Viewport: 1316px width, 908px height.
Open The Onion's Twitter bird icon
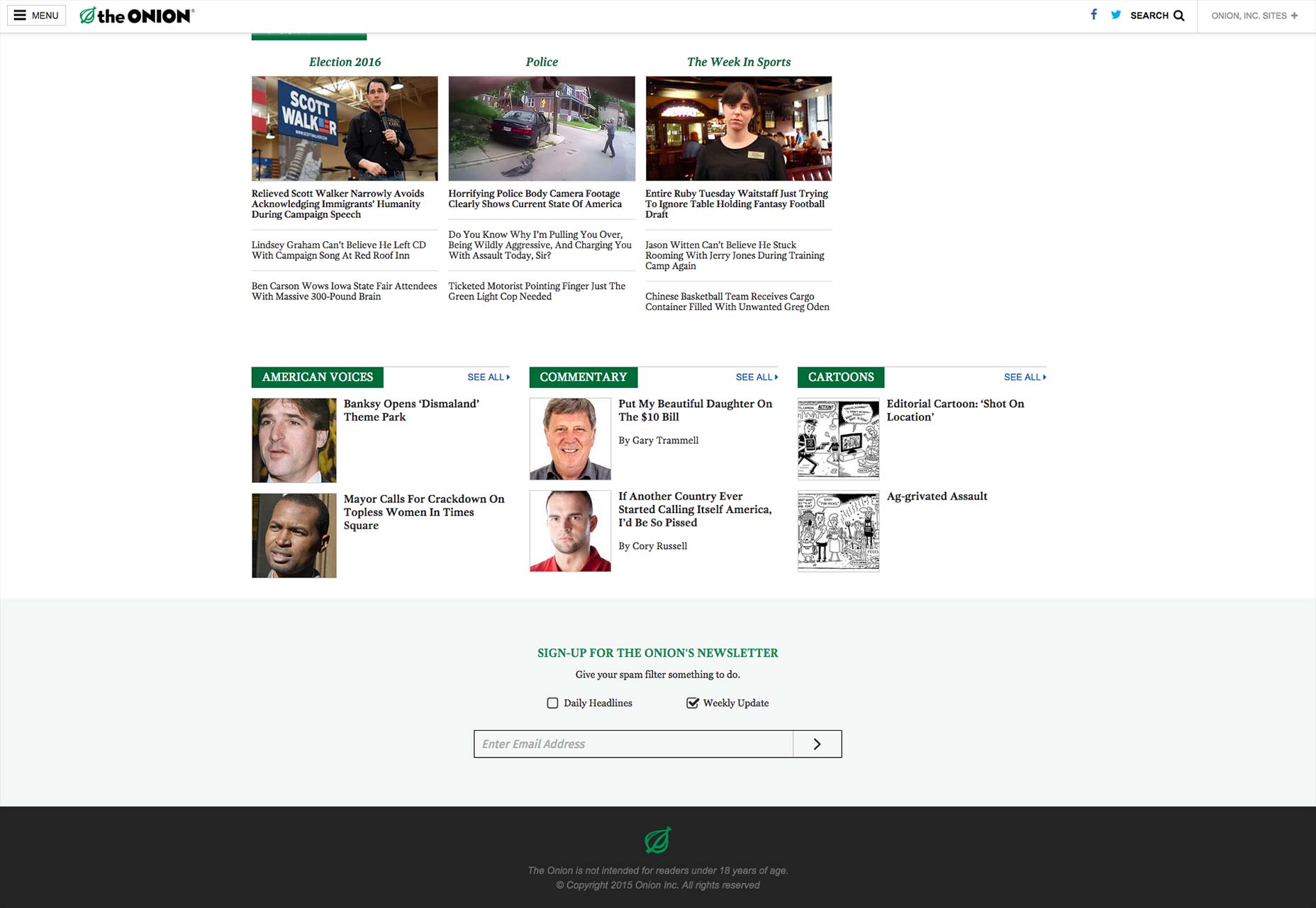point(1116,15)
